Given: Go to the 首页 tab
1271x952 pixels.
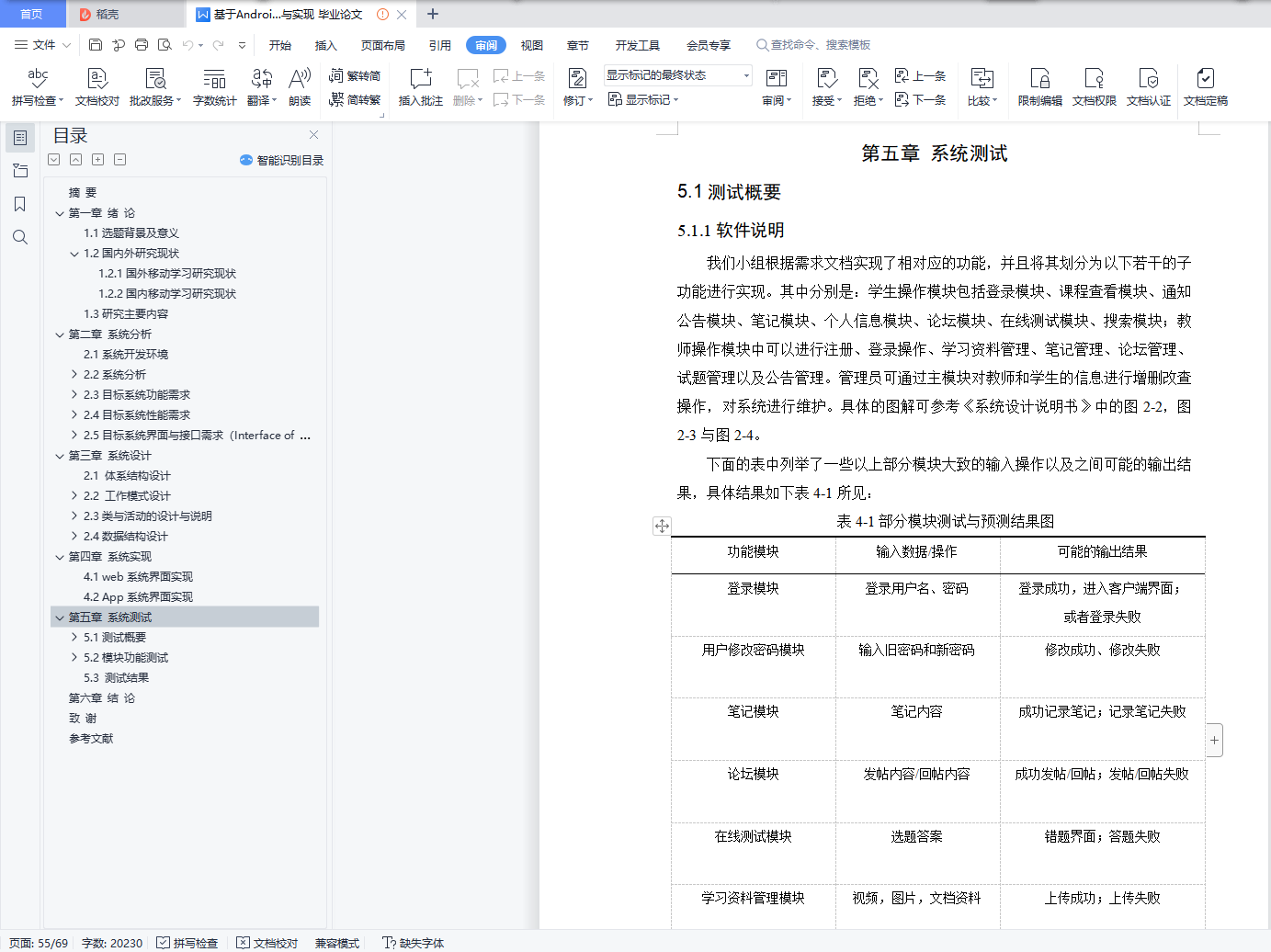Looking at the screenshot, I should point(32,14).
